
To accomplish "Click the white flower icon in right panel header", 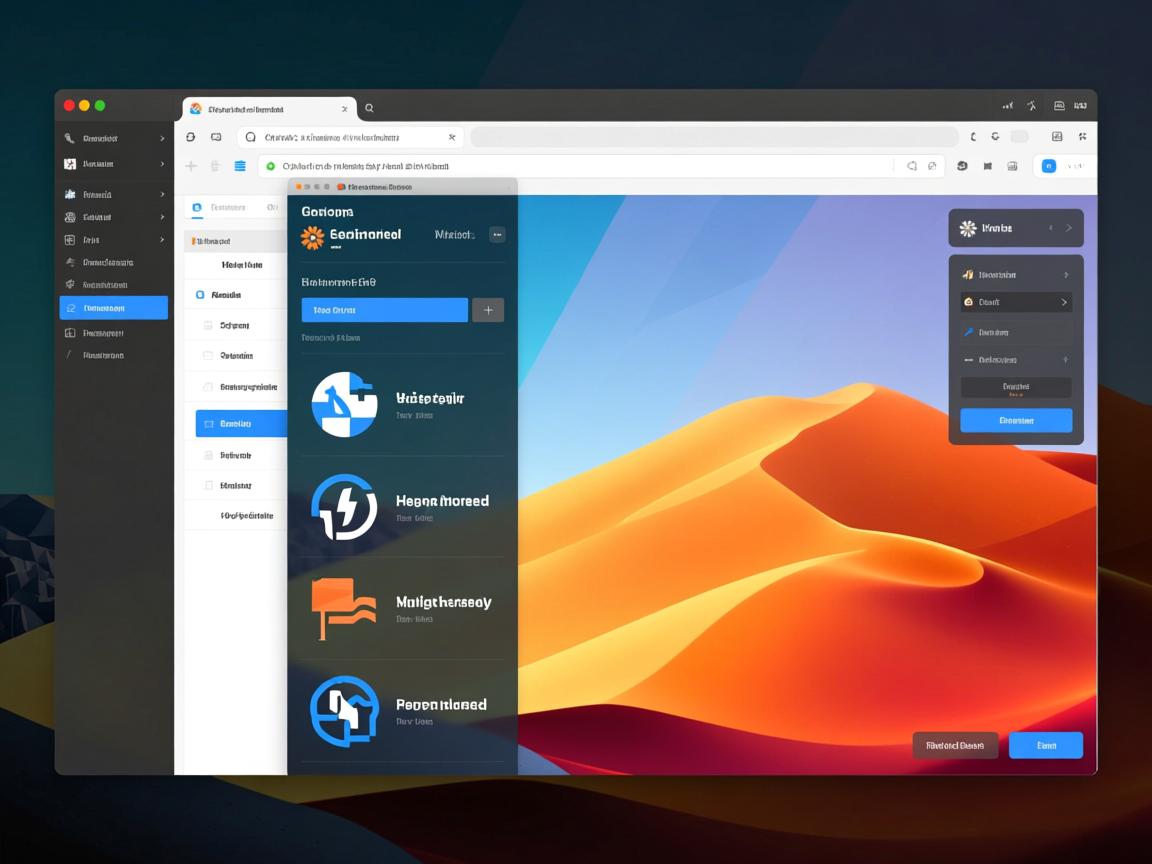I will point(967,228).
